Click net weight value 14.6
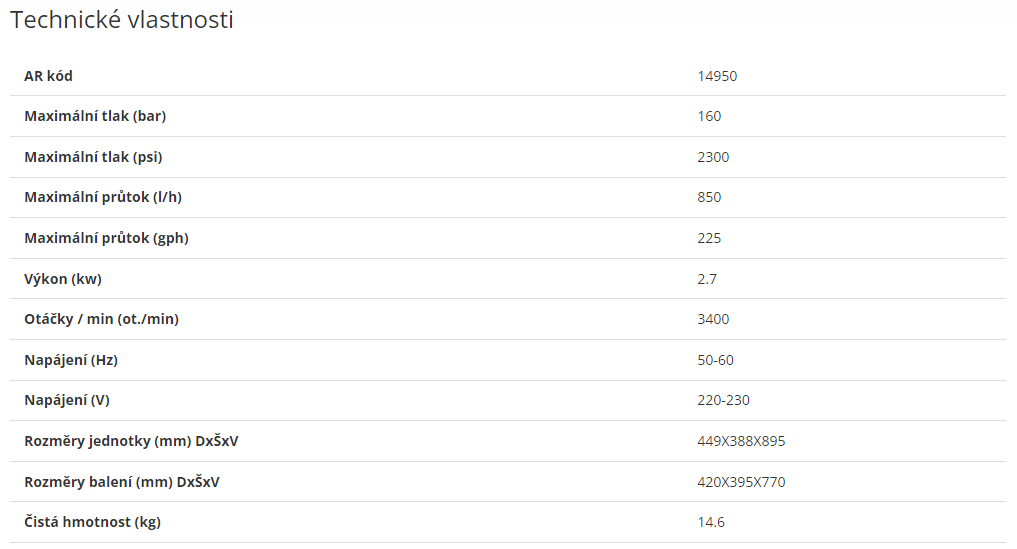The width and height of the screenshot is (1017, 549). tap(711, 522)
